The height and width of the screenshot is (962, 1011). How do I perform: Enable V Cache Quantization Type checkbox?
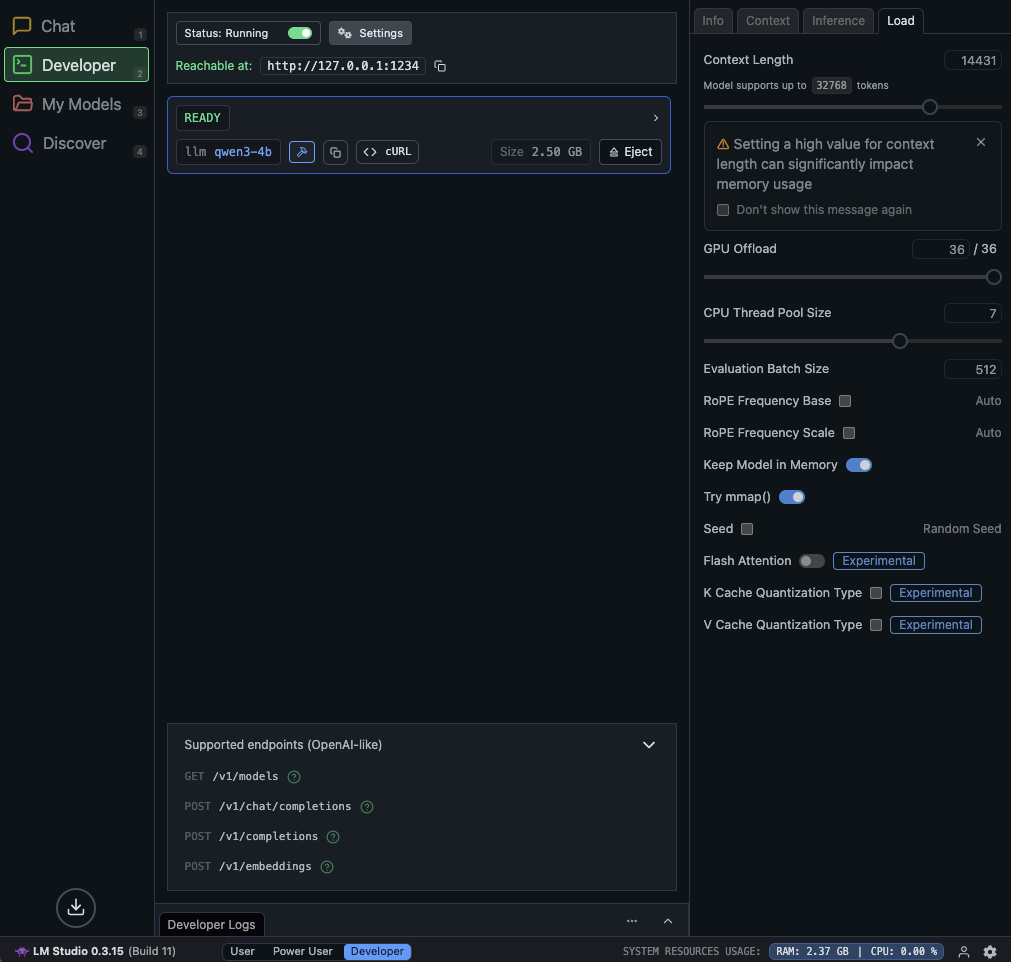(876, 625)
